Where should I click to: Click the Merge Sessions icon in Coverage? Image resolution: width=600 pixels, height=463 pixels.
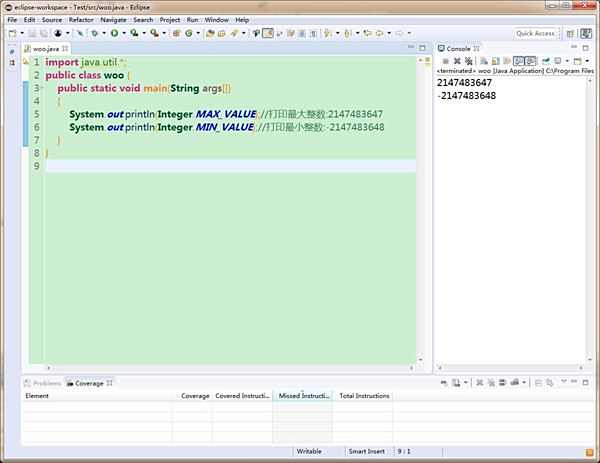coord(502,382)
